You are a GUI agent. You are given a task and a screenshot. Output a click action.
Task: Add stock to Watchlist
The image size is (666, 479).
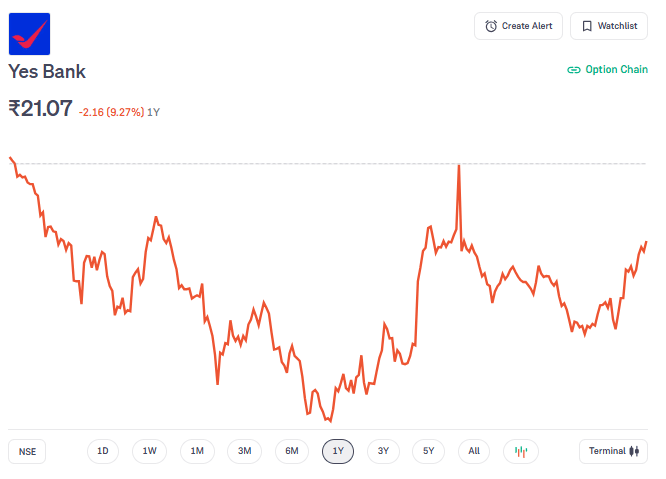pyautogui.click(x=609, y=26)
